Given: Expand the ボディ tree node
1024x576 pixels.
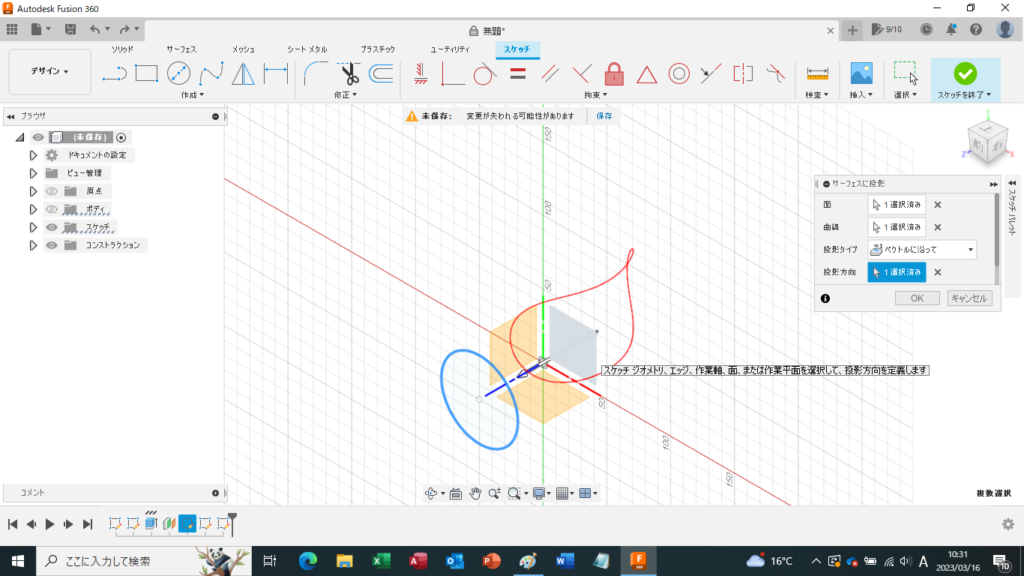Looking at the screenshot, I should (33, 209).
